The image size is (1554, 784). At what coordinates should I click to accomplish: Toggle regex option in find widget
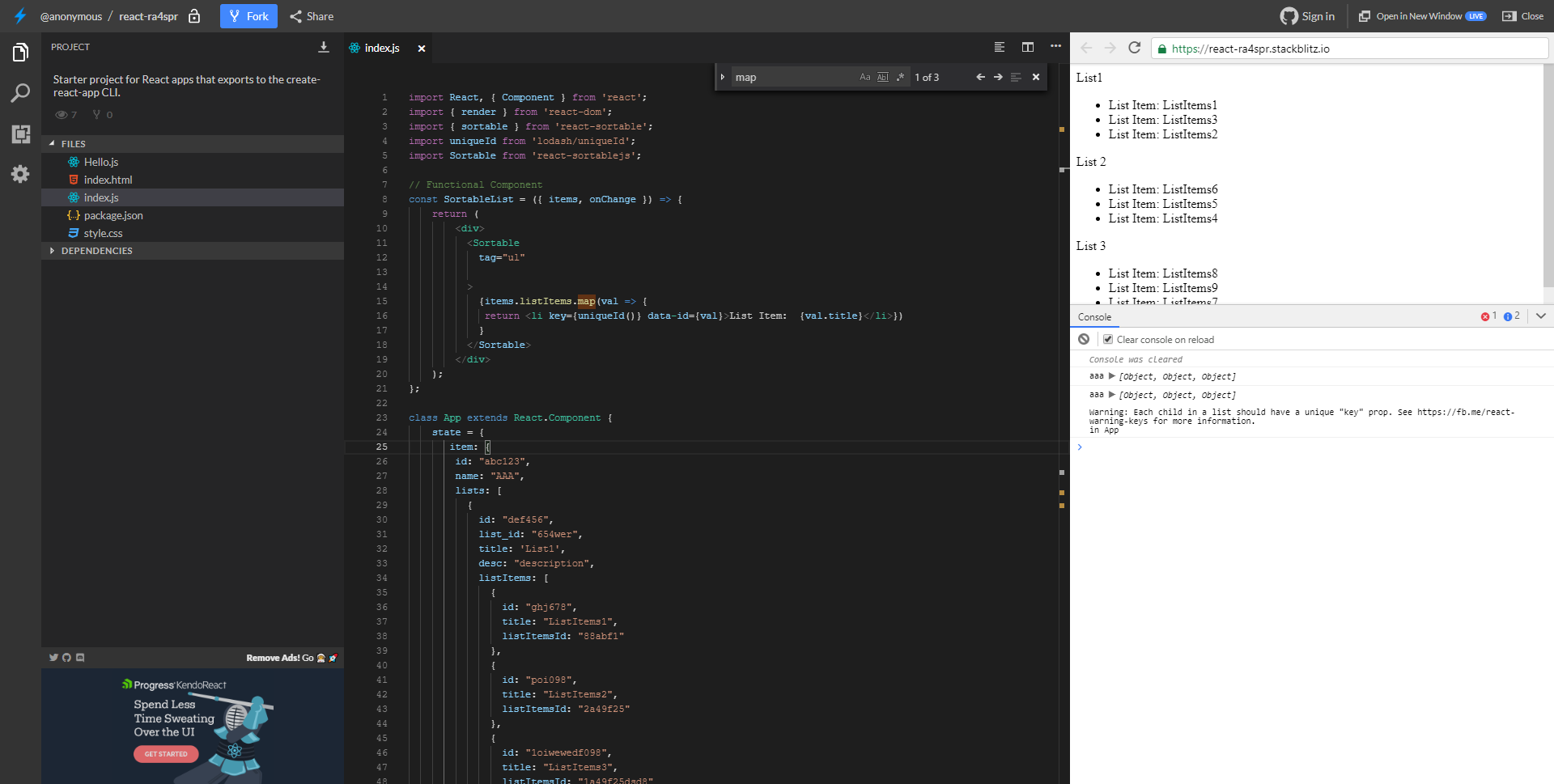tap(900, 77)
